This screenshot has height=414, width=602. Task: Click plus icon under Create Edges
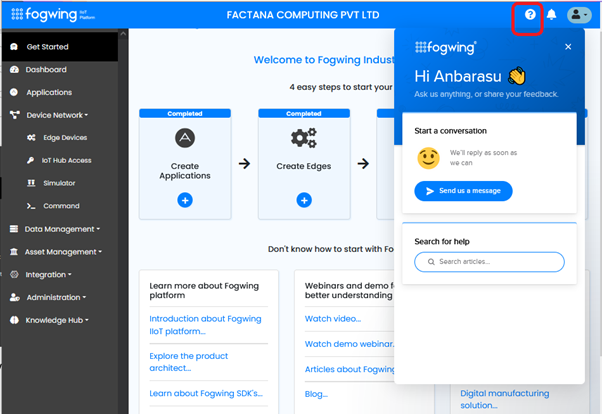304,200
